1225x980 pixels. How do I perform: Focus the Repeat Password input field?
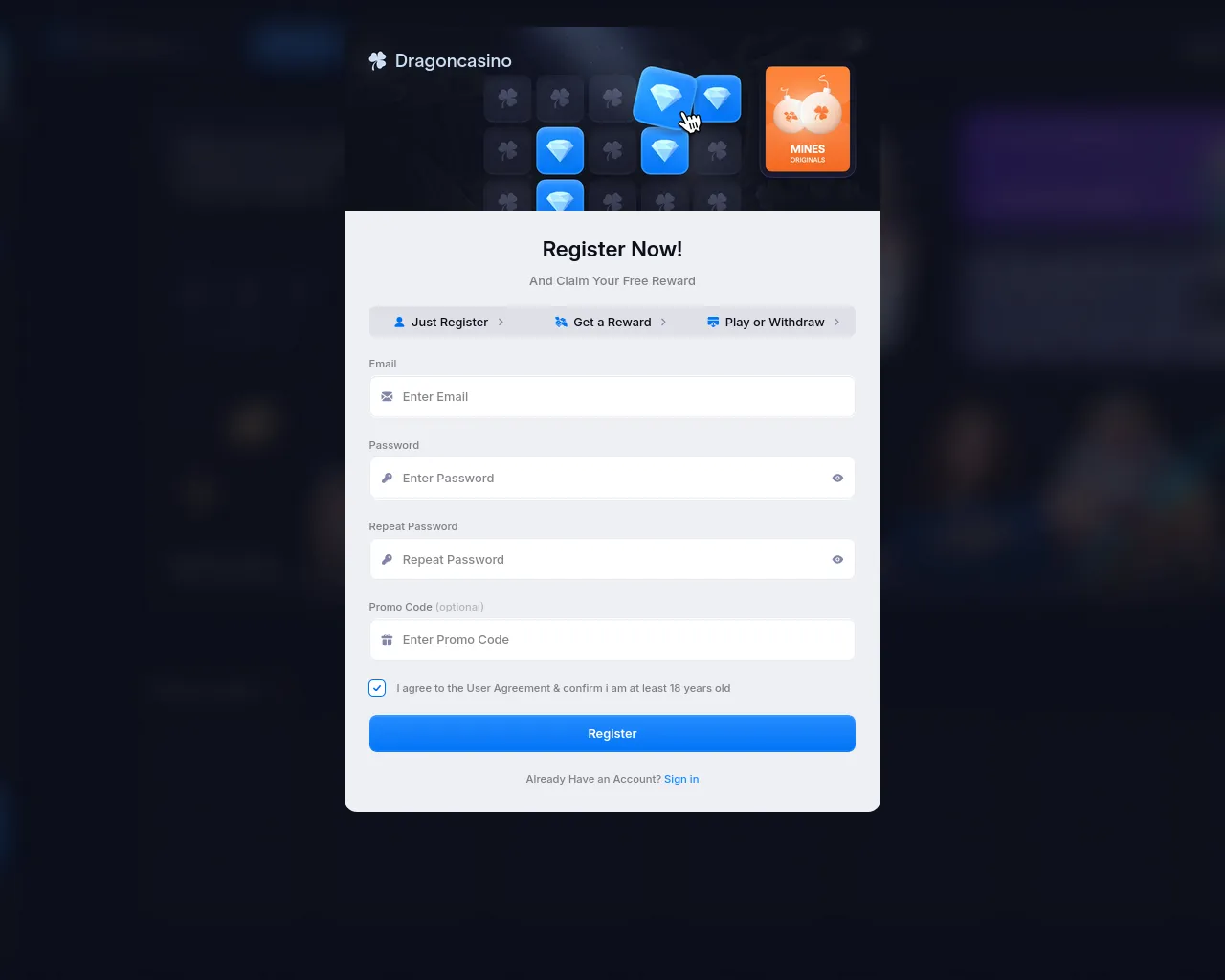pos(612,560)
